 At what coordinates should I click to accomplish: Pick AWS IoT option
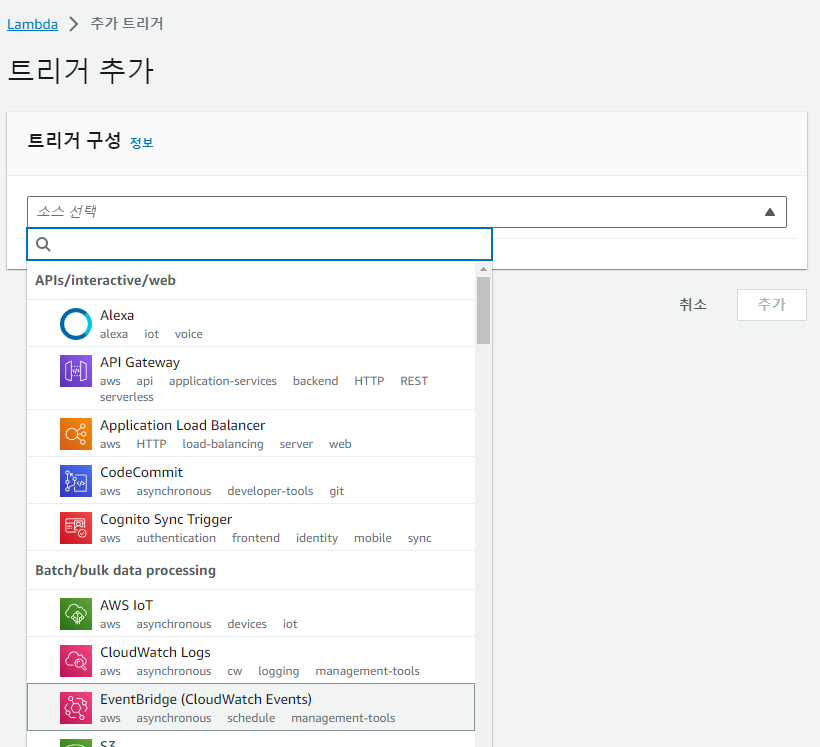coord(251,613)
